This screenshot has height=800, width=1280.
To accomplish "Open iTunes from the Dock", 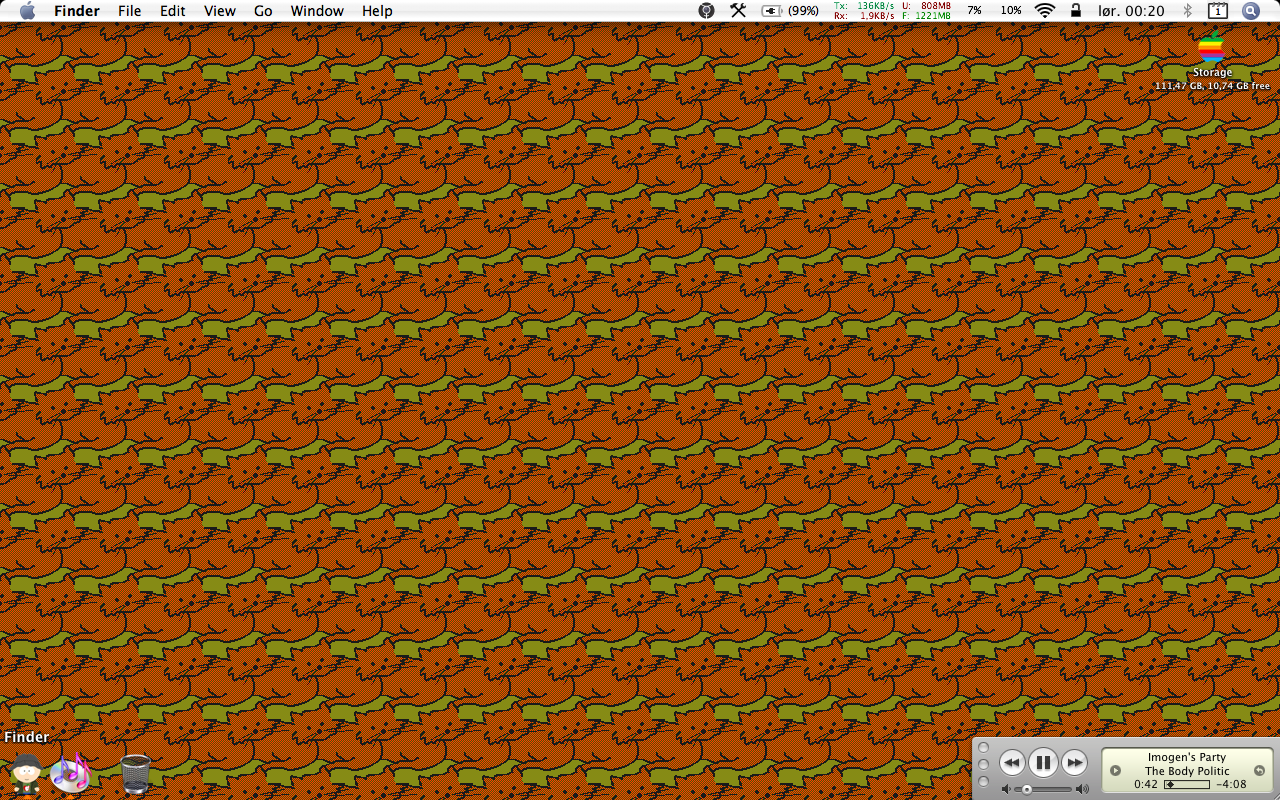I will [70, 773].
